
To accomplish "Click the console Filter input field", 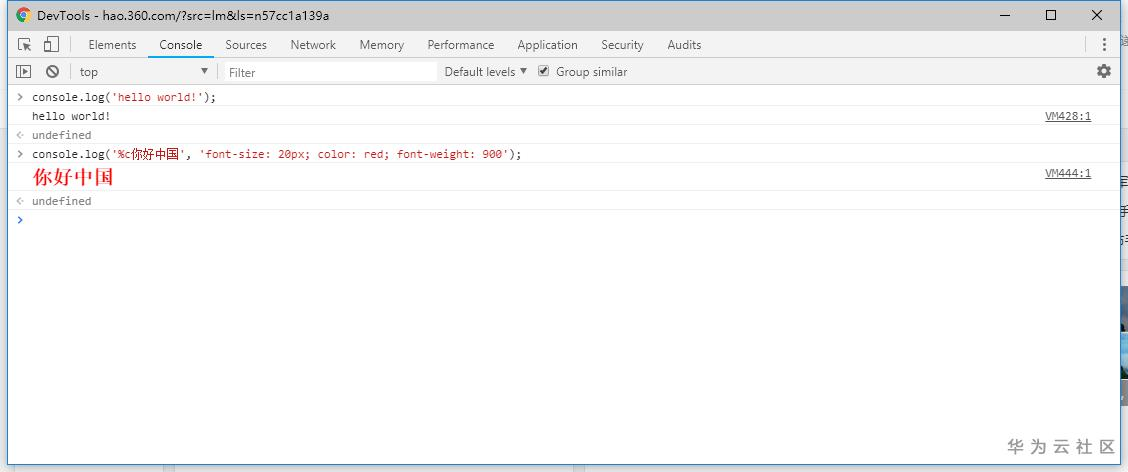I will [330, 72].
